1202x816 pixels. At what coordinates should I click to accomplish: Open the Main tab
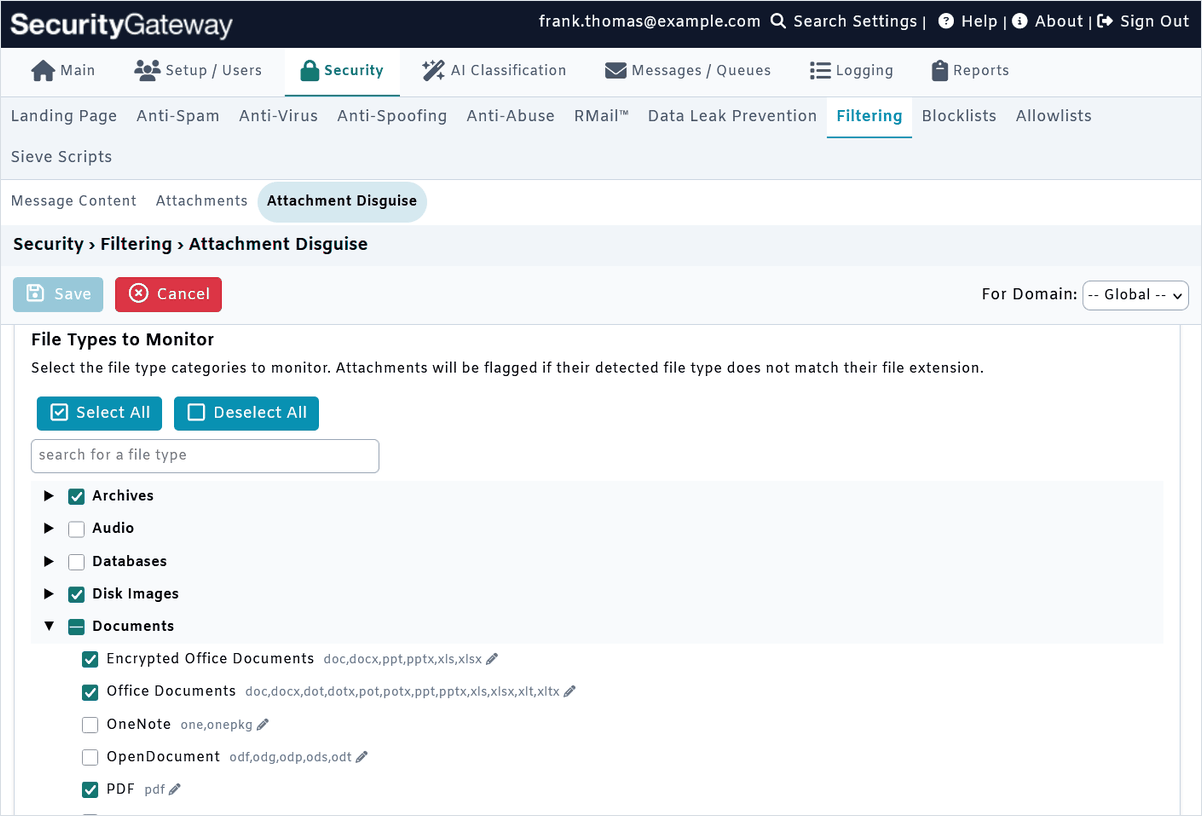tap(63, 71)
